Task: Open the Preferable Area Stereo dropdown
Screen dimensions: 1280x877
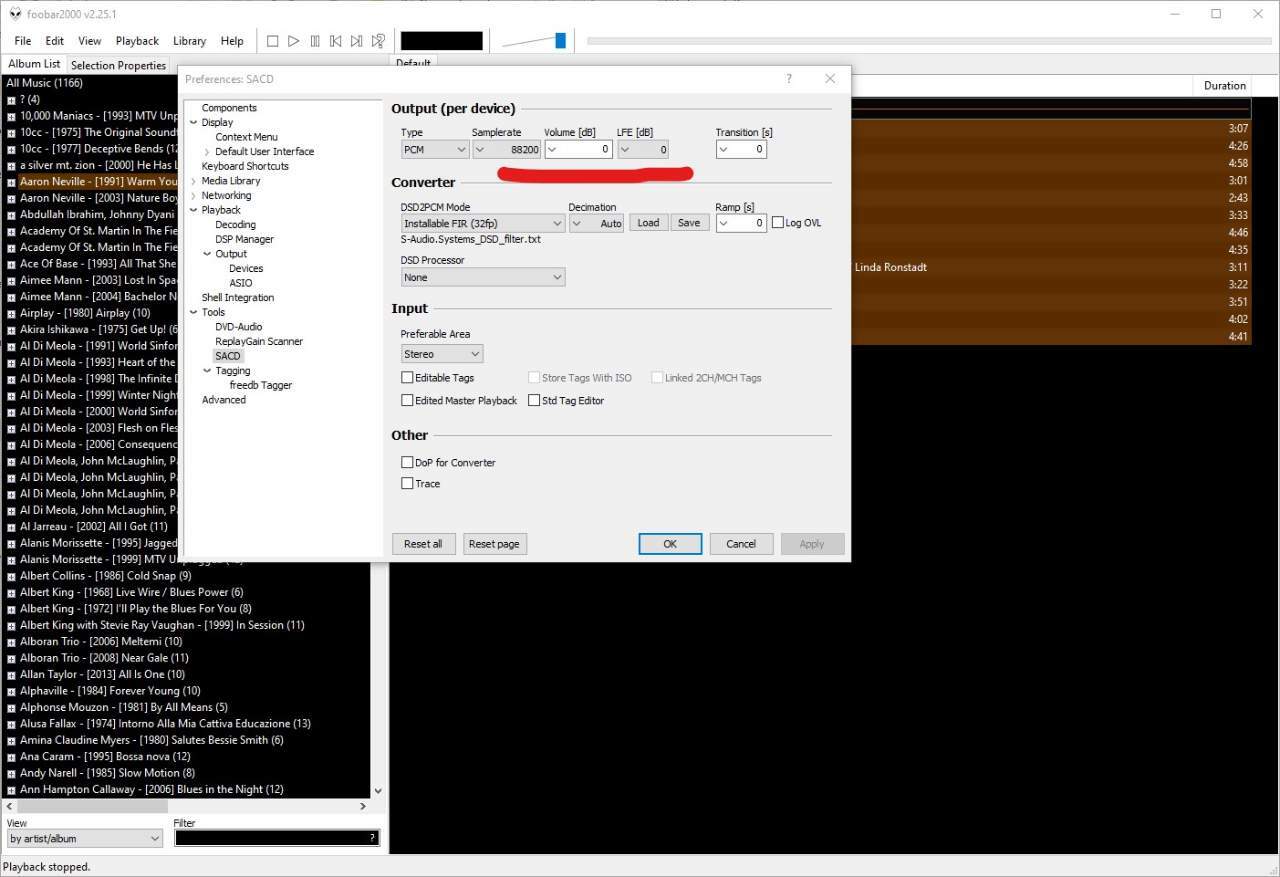Action: (442, 354)
